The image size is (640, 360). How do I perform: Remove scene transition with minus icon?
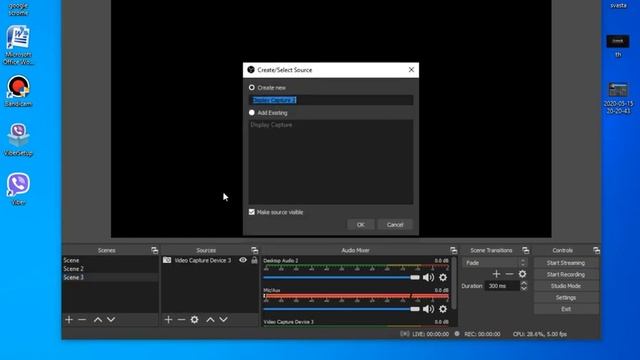click(509, 274)
